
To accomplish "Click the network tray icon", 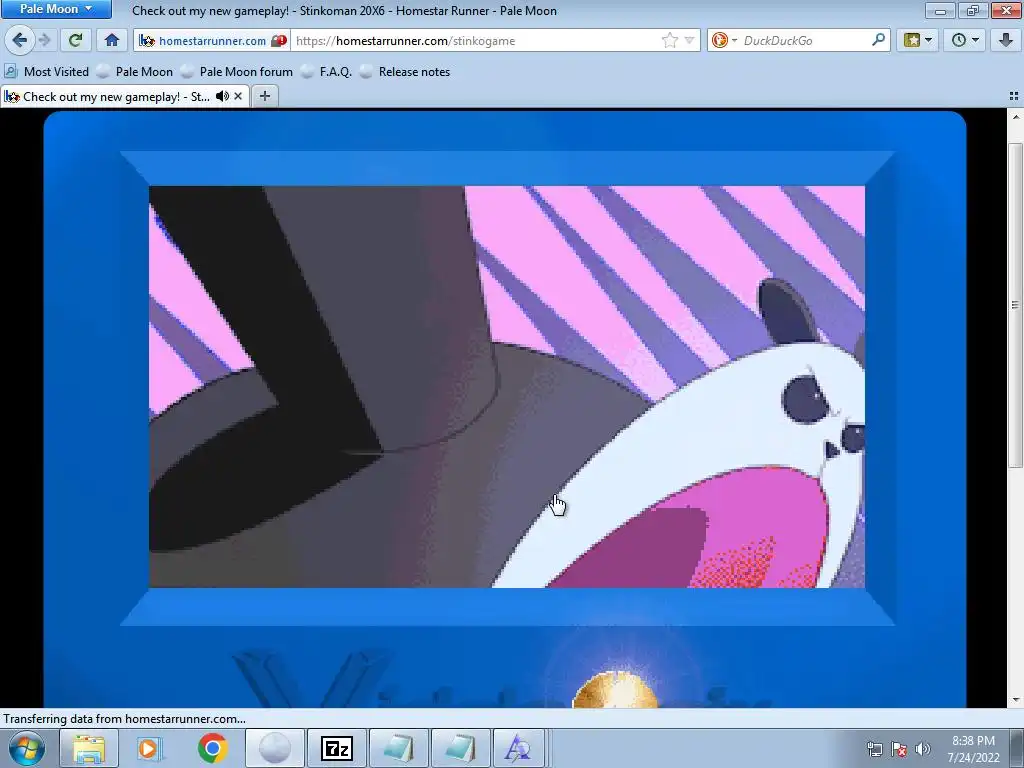I will 874,749.
